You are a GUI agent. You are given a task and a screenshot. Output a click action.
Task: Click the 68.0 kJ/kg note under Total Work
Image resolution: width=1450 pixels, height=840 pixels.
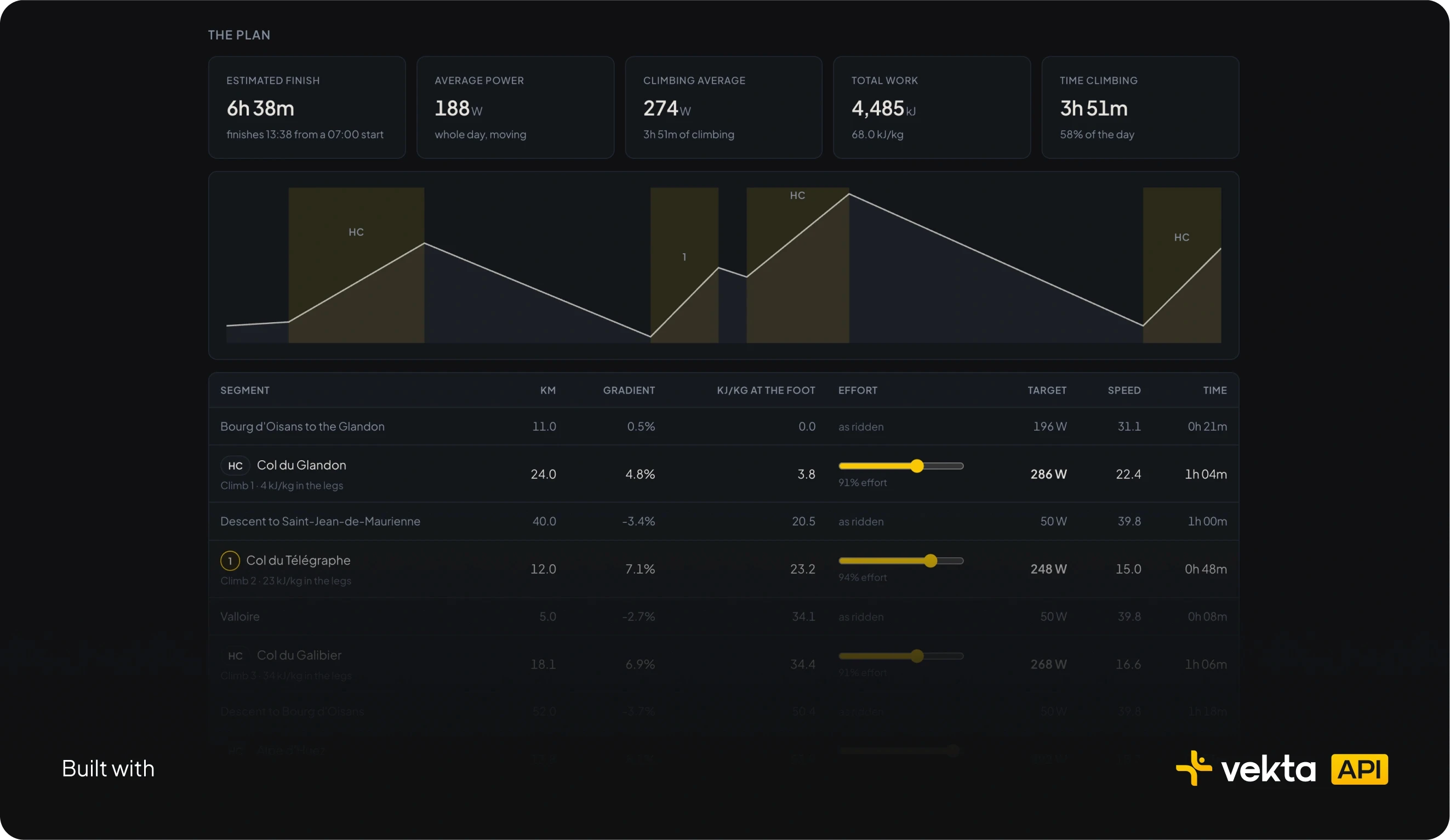(877, 134)
